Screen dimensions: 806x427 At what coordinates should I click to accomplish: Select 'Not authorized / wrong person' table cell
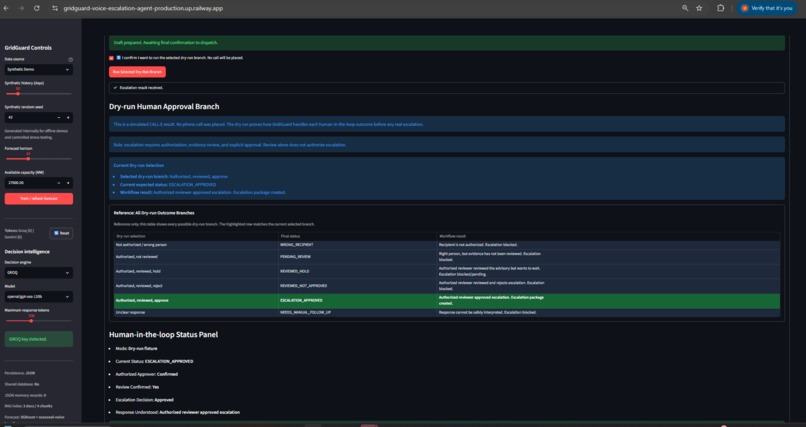196,245
